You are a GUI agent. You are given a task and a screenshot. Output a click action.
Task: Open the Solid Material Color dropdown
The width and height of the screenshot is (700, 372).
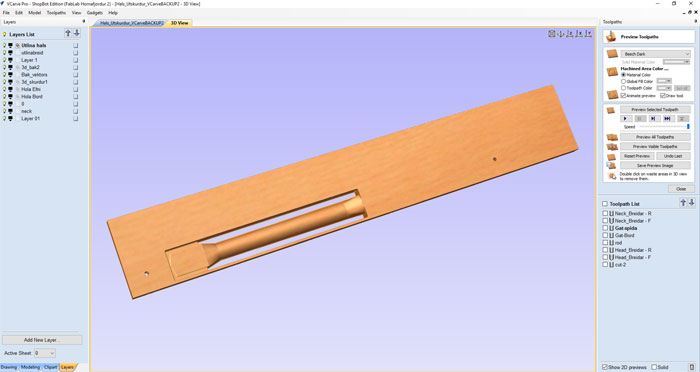tap(676, 62)
